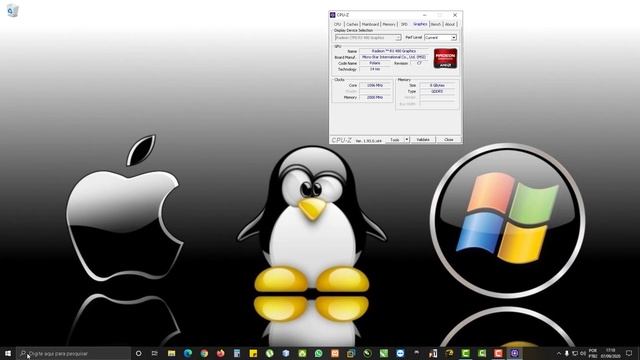Open Google Chrome from taskbar

click(204, 353)
